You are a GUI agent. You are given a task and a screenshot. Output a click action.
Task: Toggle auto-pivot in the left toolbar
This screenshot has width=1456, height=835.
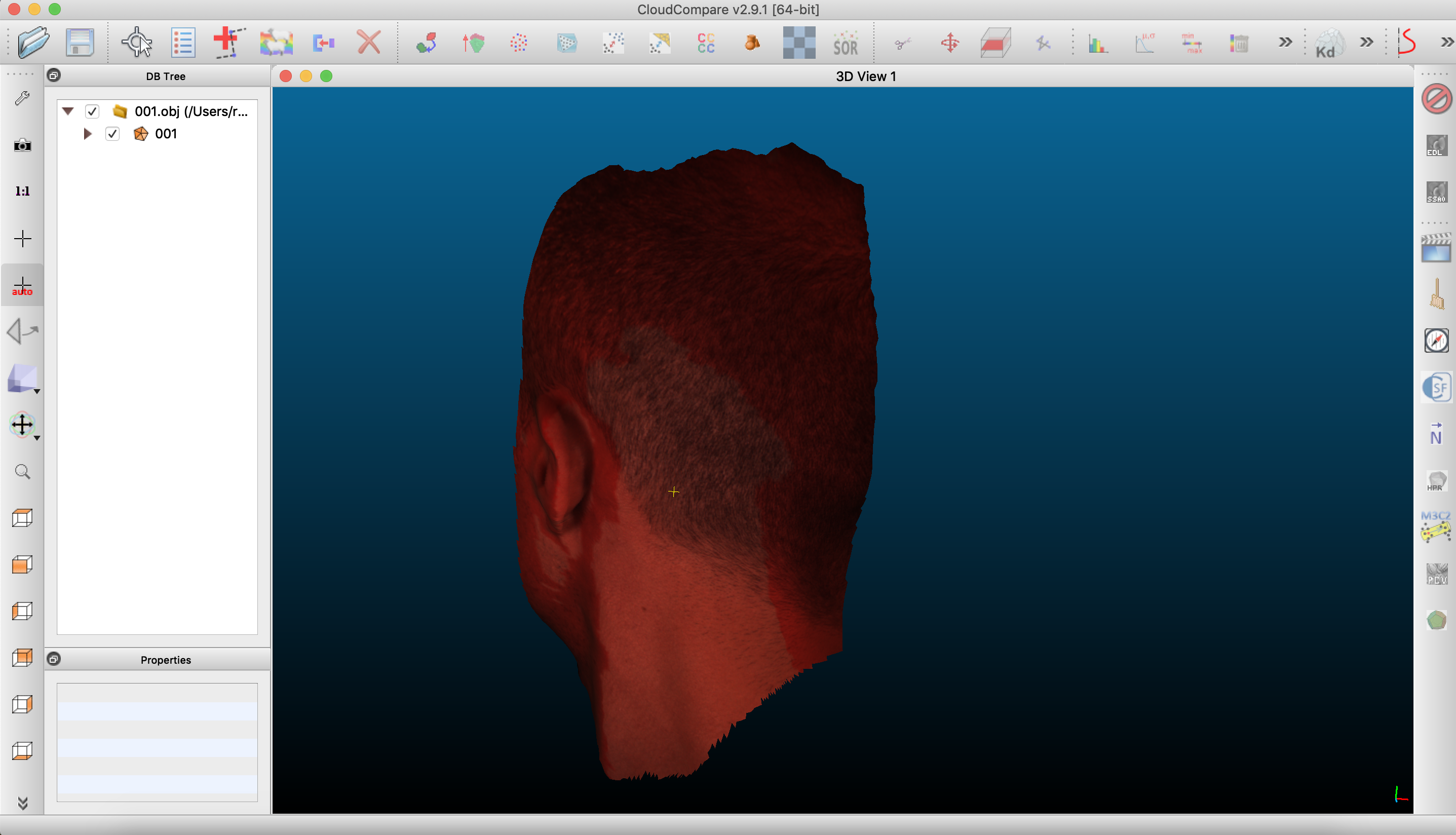(22, 285)
